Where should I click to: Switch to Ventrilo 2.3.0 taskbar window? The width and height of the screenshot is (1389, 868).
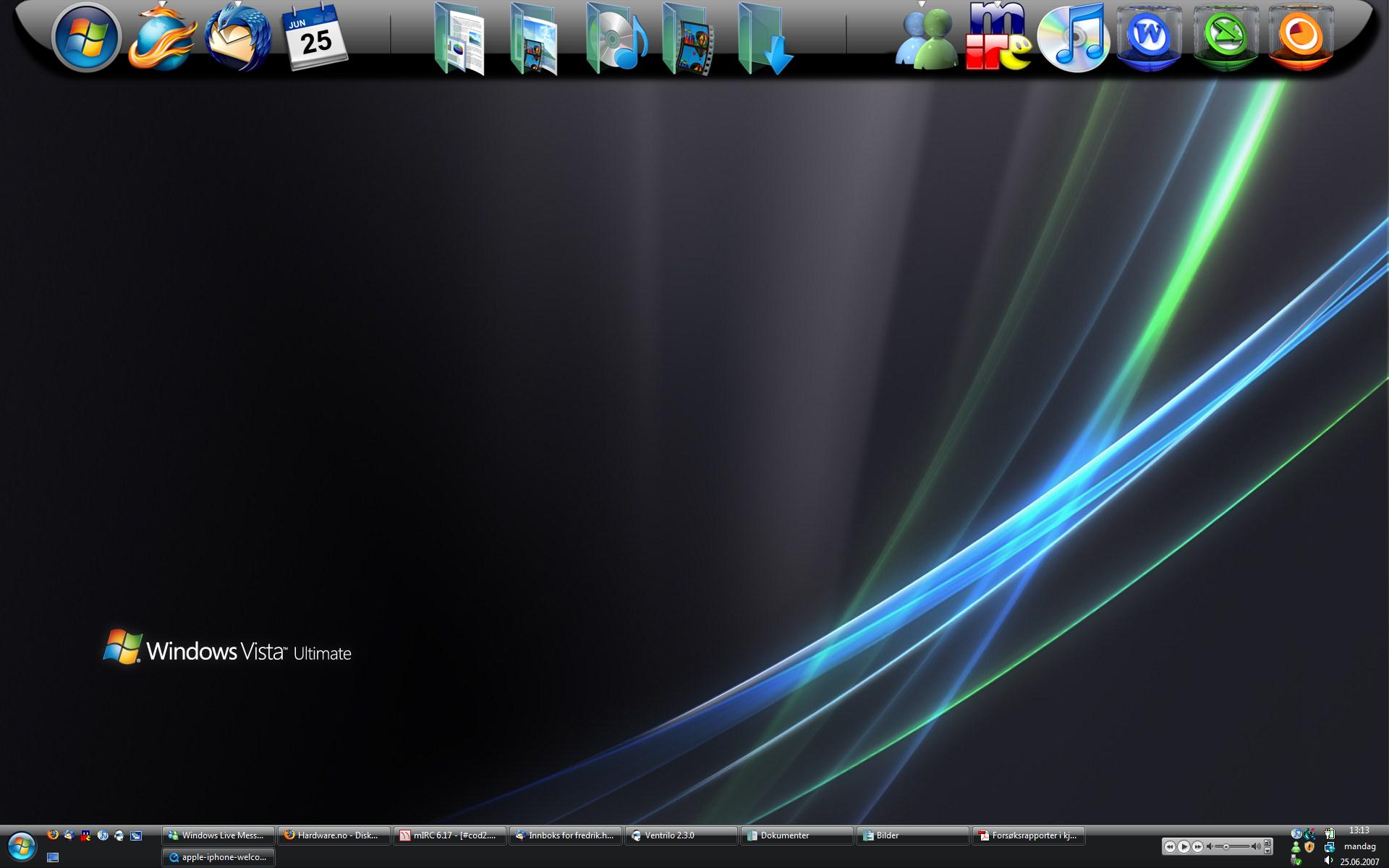click(x=681, y=835)
